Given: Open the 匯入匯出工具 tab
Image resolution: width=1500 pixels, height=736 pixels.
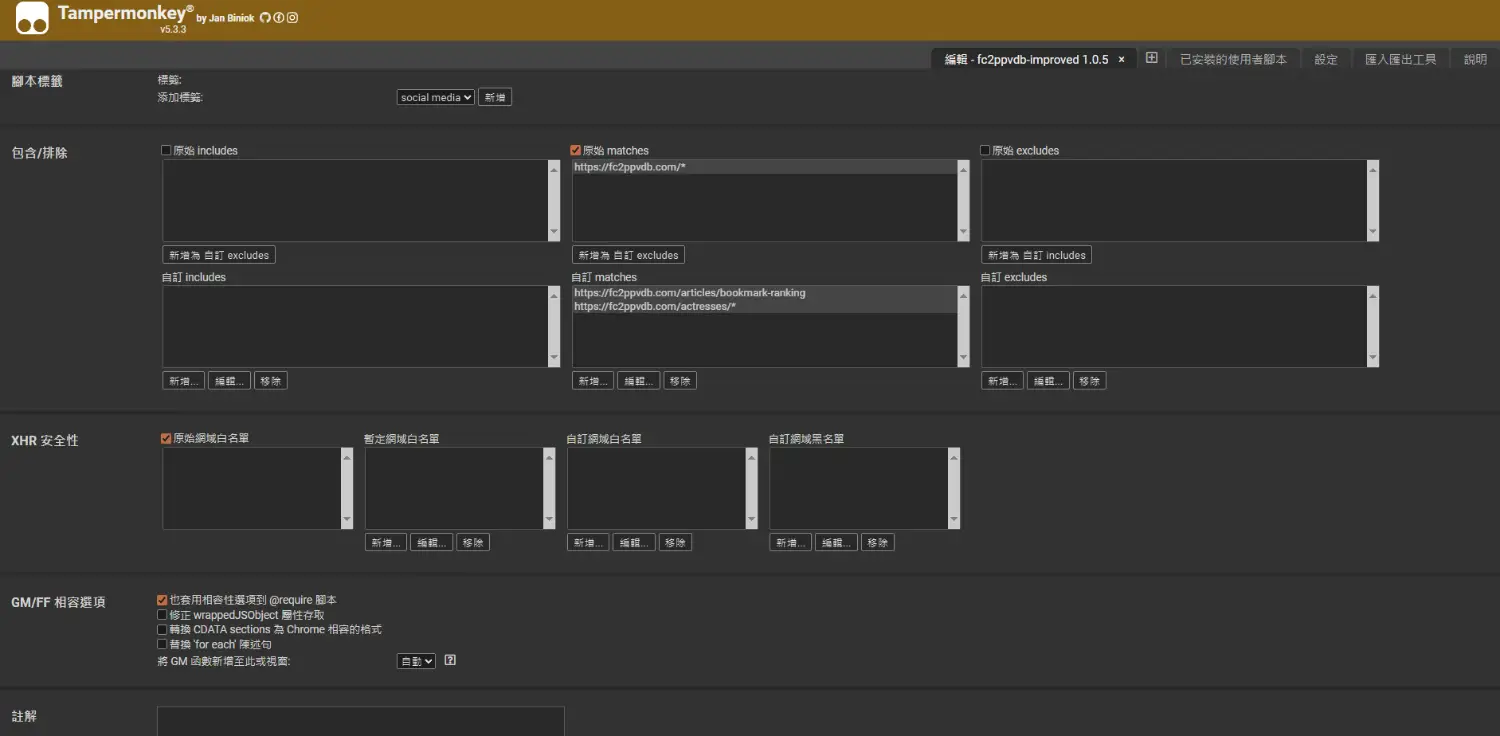Looking at the screenshot, I should click(x=1400, y=60).
